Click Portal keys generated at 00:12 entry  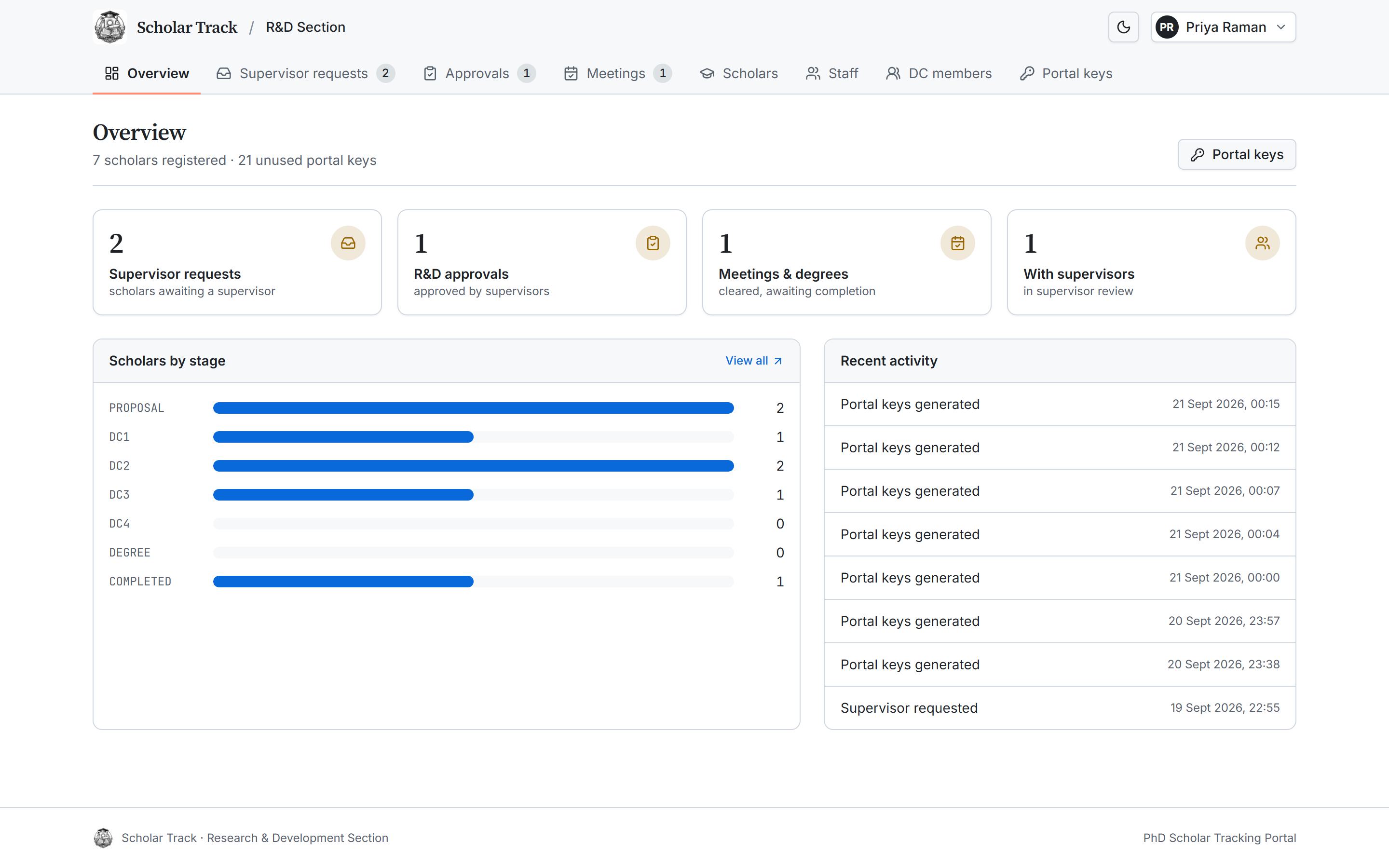(1060, 448)
